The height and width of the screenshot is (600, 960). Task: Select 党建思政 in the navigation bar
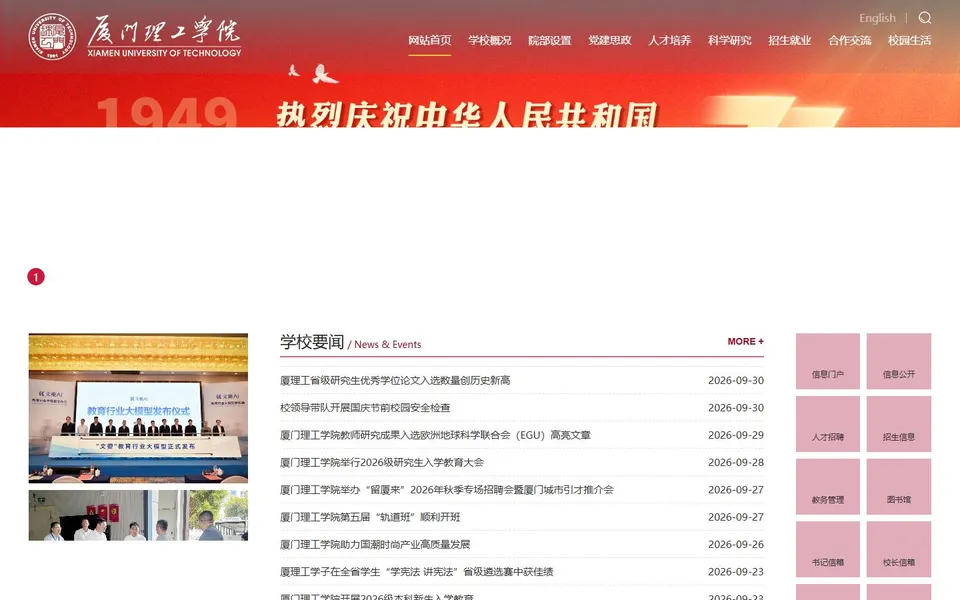(x=610, y=40)
